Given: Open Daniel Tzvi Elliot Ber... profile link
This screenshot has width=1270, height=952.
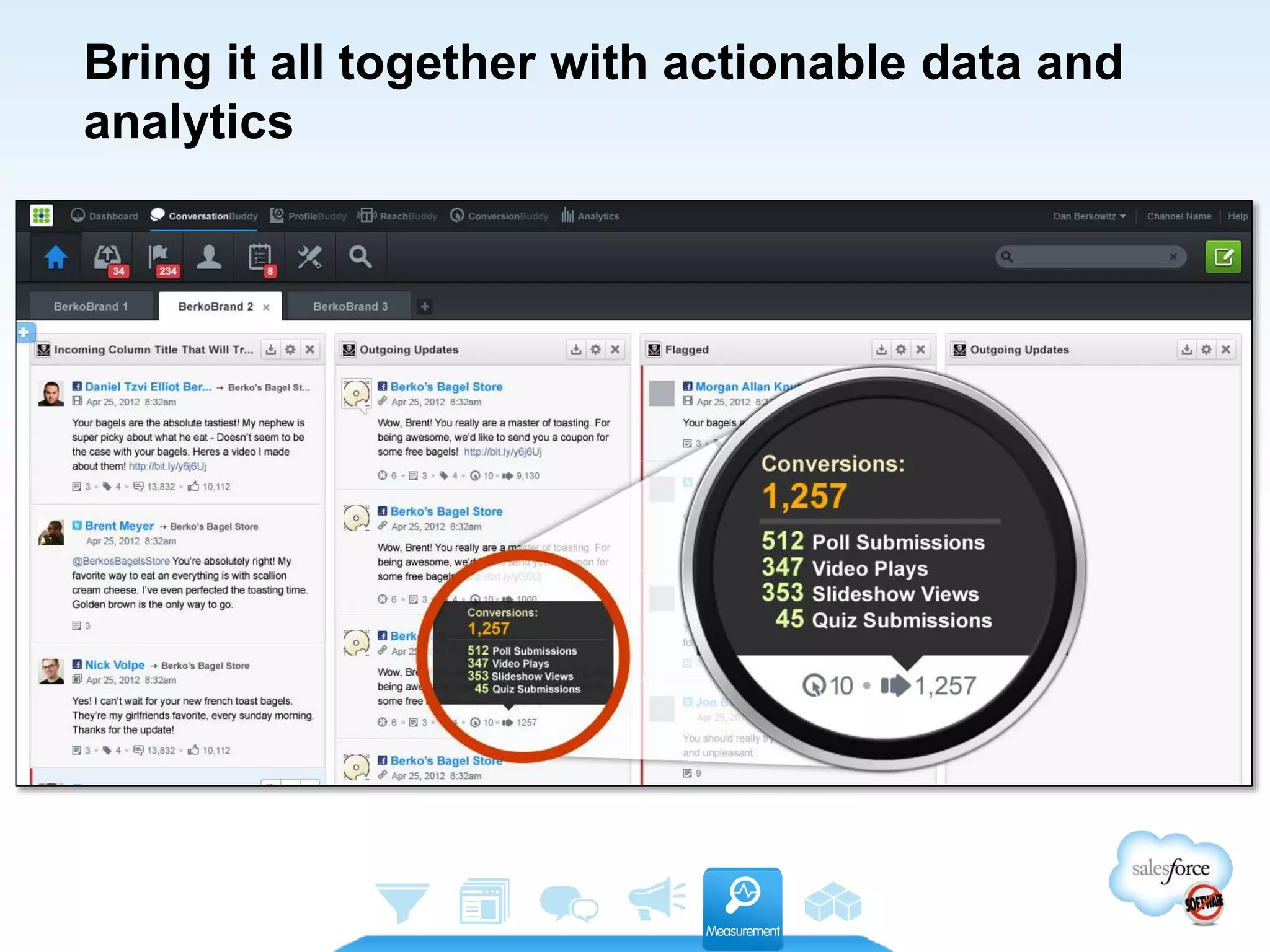Looking at the screenshot, I should coord(148,387).
